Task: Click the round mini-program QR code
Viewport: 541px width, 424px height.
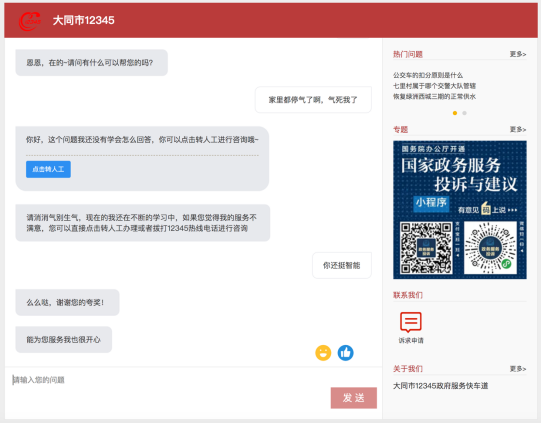Action: (x=490, y=248)
